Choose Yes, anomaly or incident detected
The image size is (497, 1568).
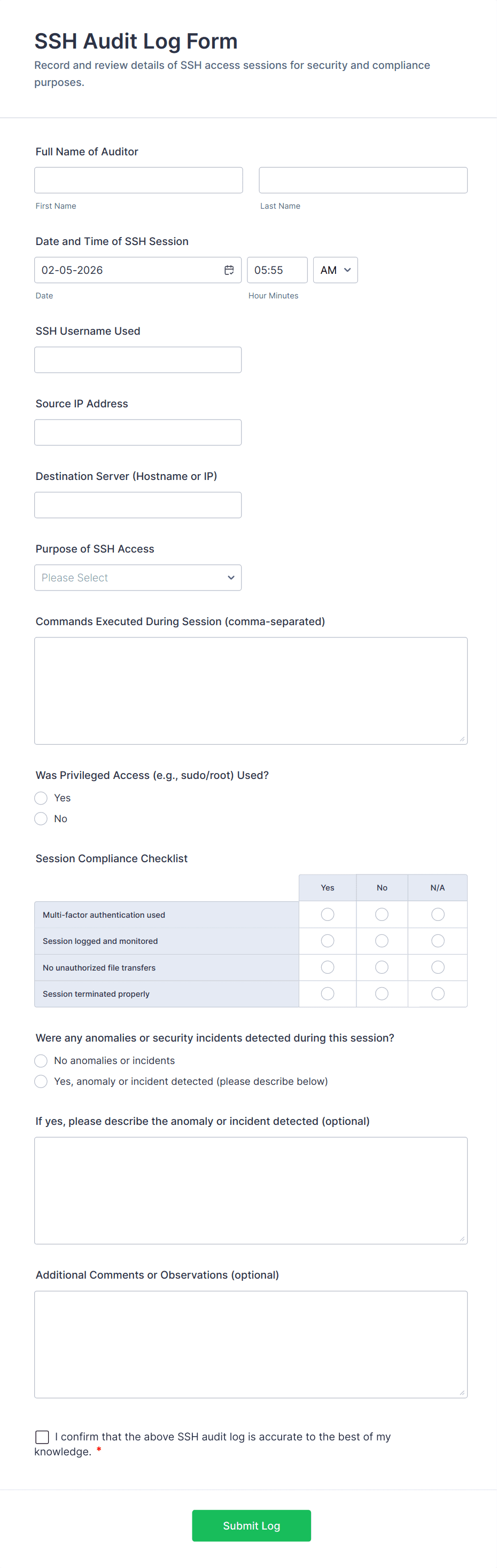(x=41, y=1082)
